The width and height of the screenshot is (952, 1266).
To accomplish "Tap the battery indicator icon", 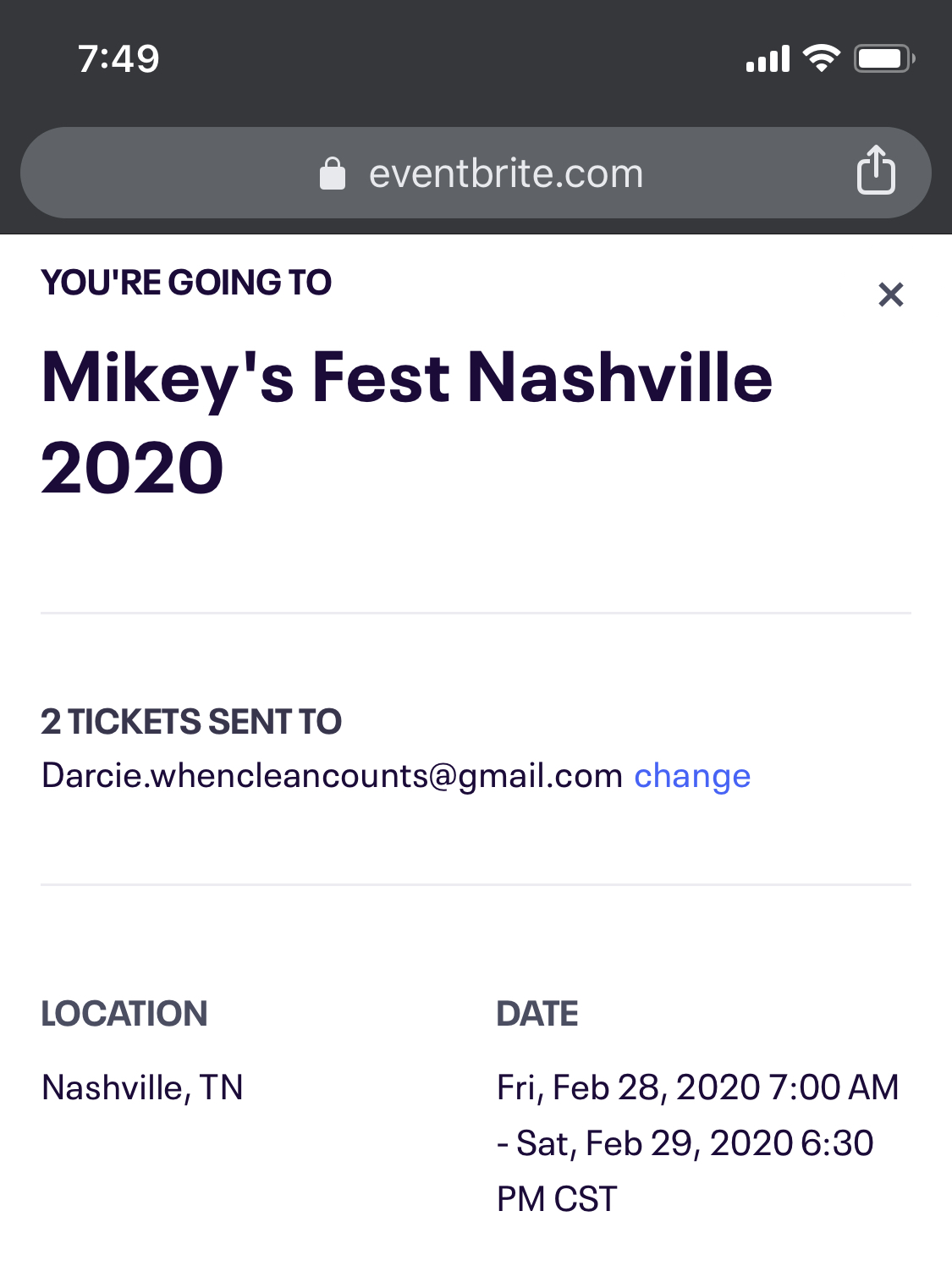I will point(883,58).
